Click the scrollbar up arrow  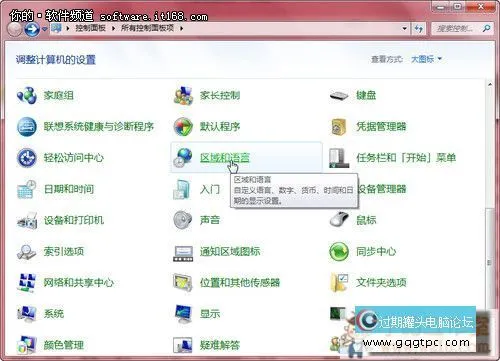(490, 85)
